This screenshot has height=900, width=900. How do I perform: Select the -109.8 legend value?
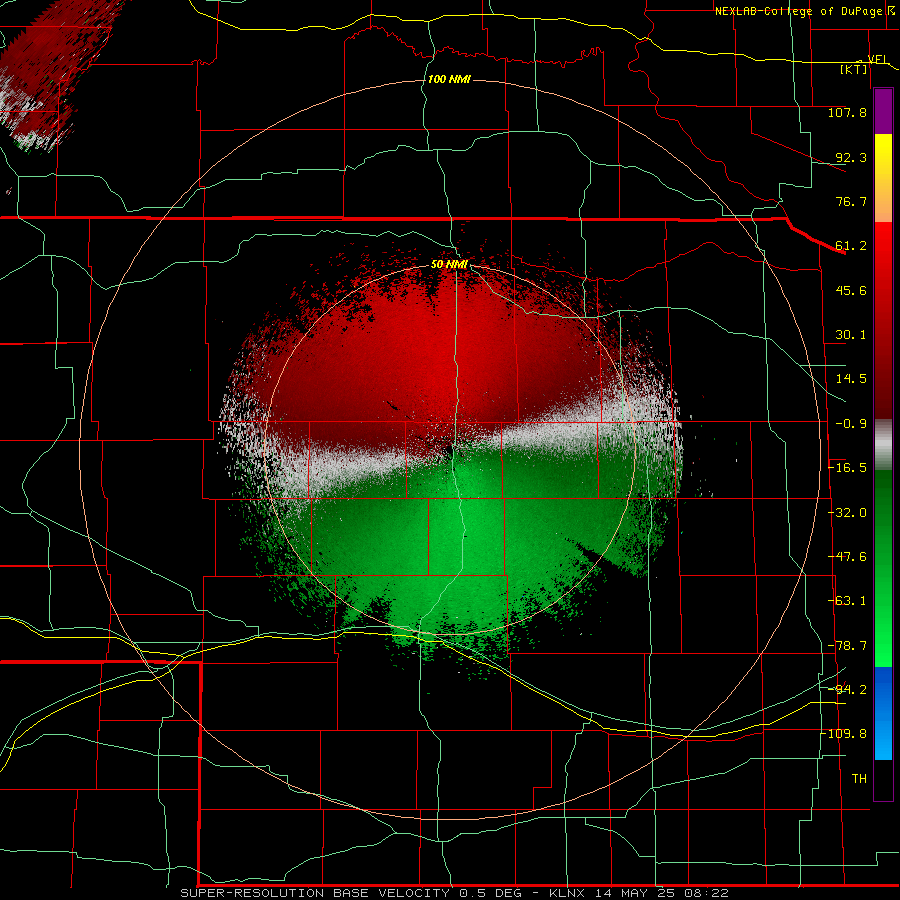pos(844,734)
